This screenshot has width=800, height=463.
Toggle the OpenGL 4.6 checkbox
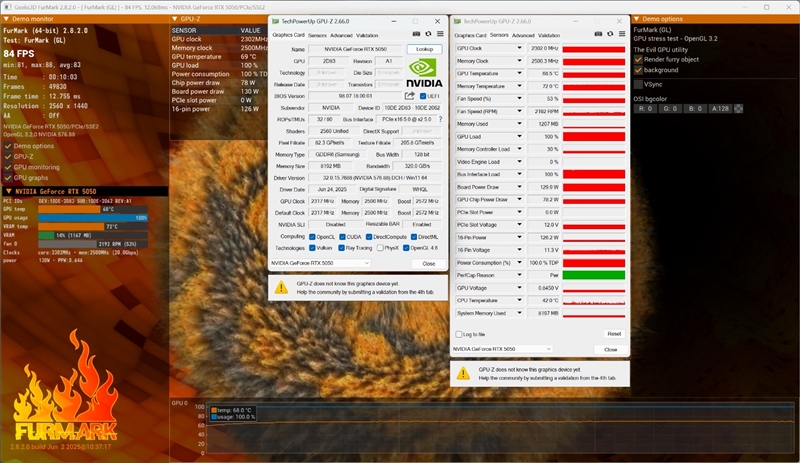406,248
